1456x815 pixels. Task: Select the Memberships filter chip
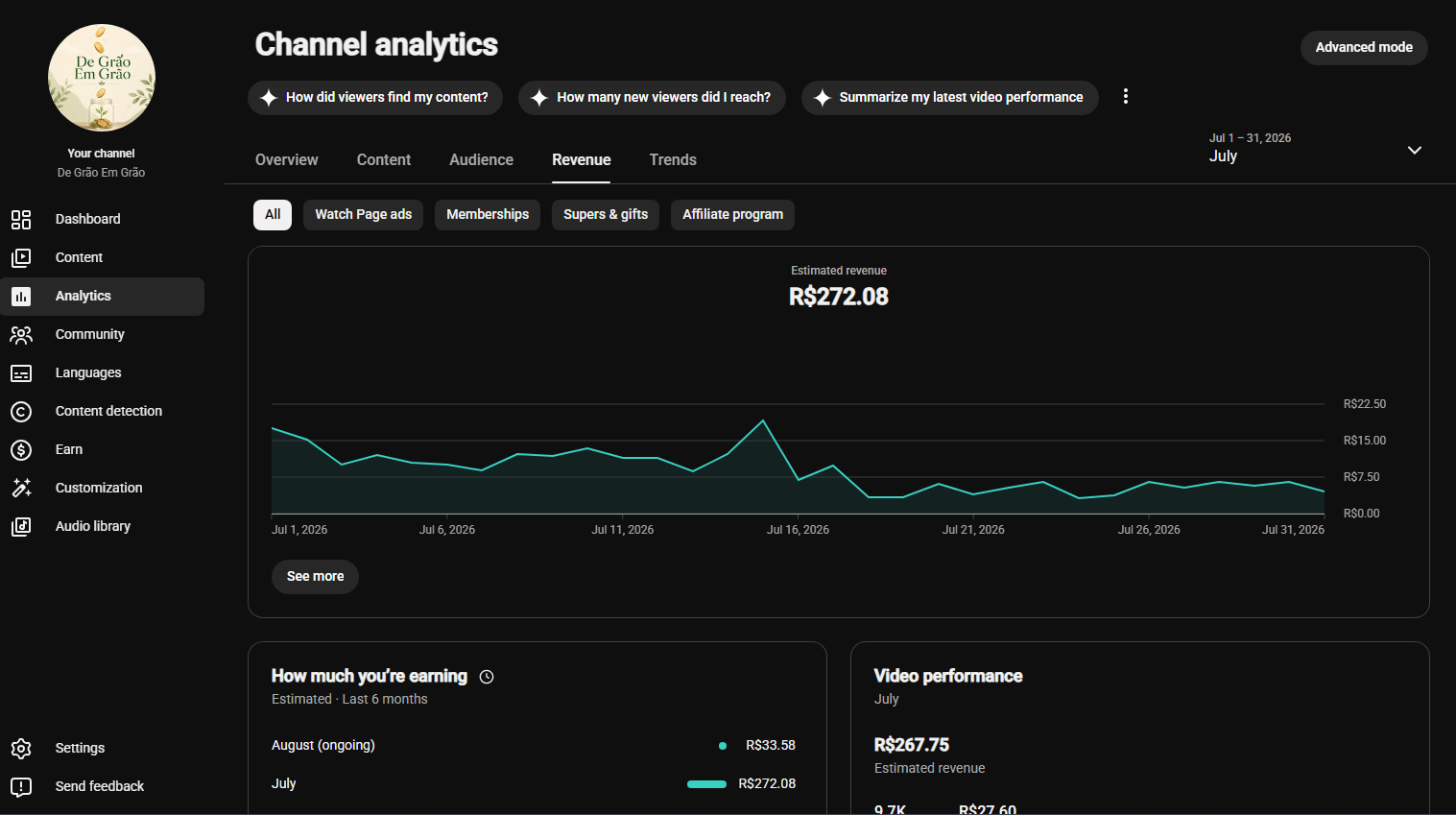click(488, 214)
